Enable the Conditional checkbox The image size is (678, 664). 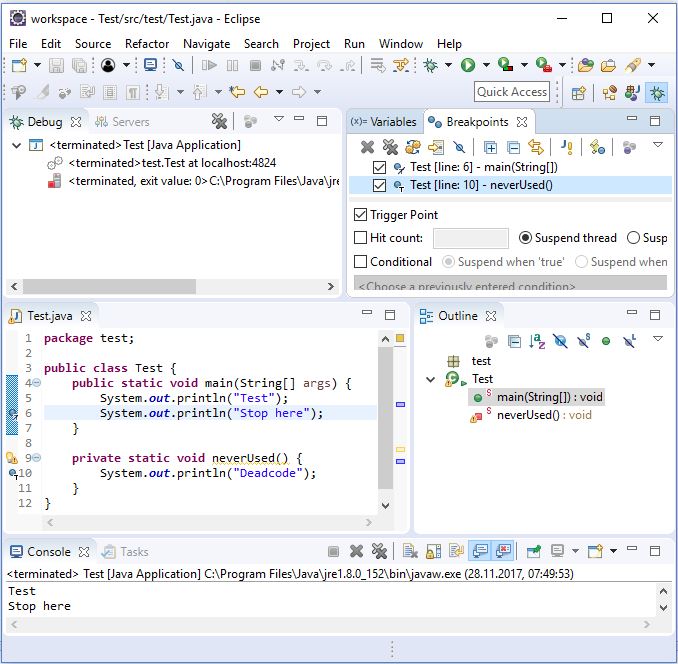[x=360, y=262]
